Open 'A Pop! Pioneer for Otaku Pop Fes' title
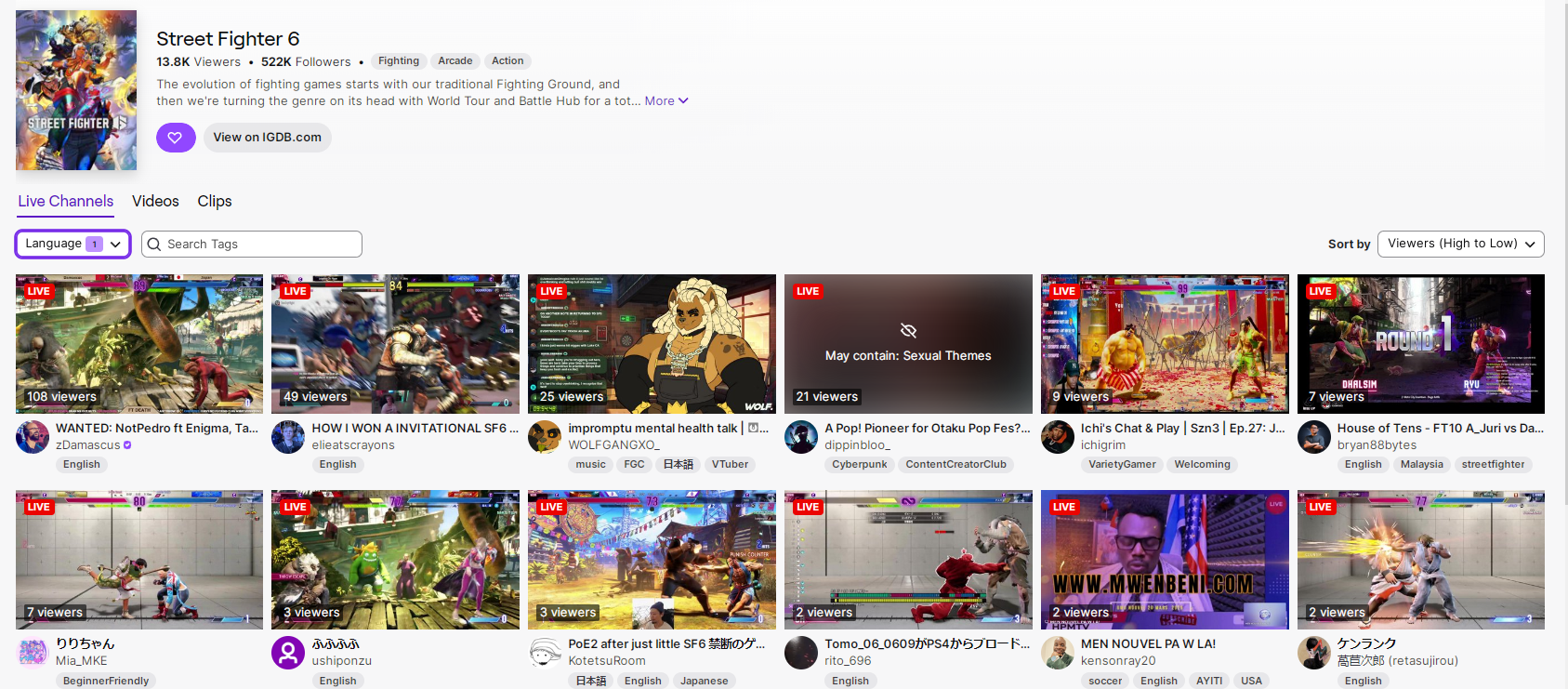The height and width of the screenshot is (689, 1568). click(928, 429)
